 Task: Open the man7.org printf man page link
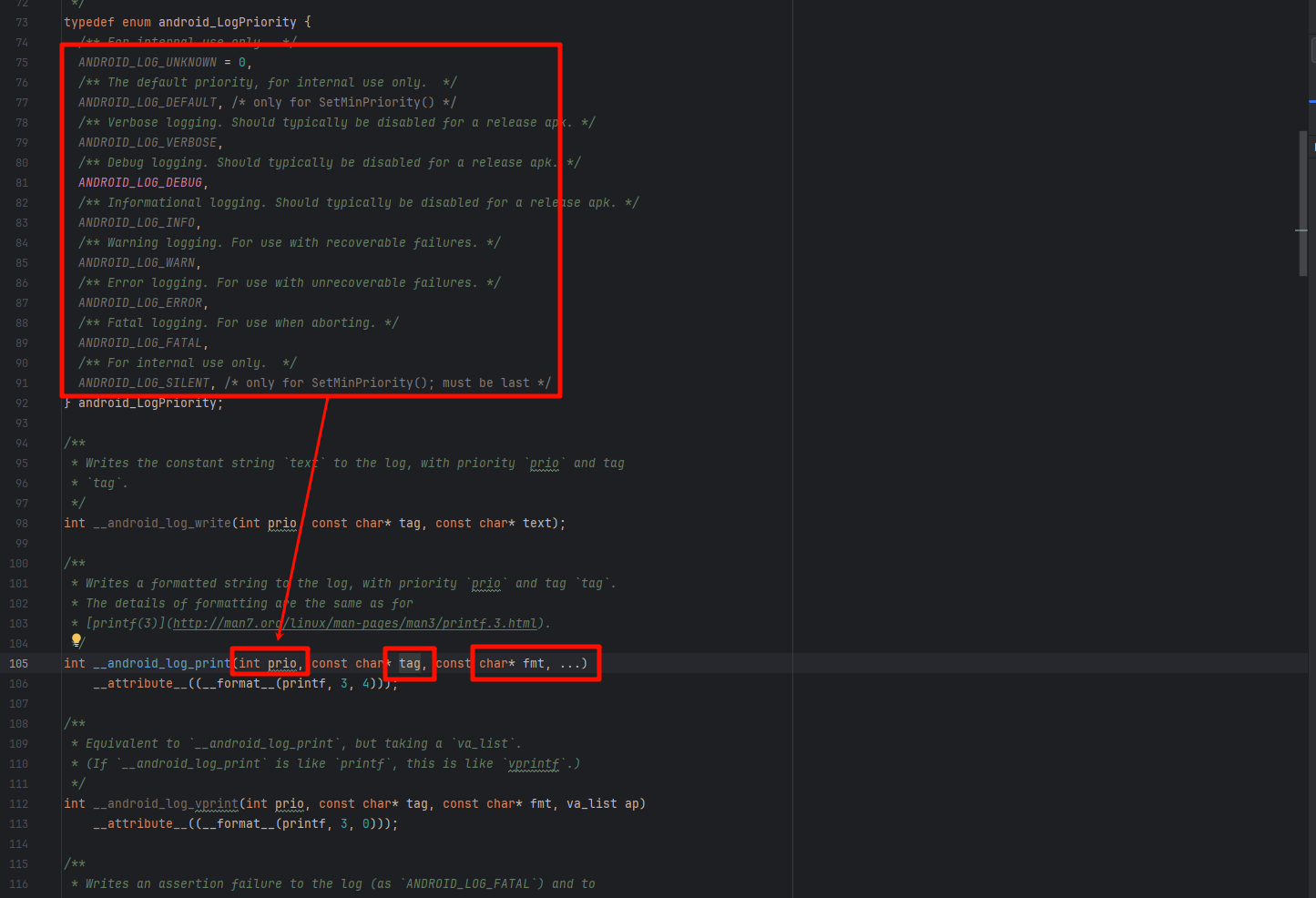pos(355,624)
